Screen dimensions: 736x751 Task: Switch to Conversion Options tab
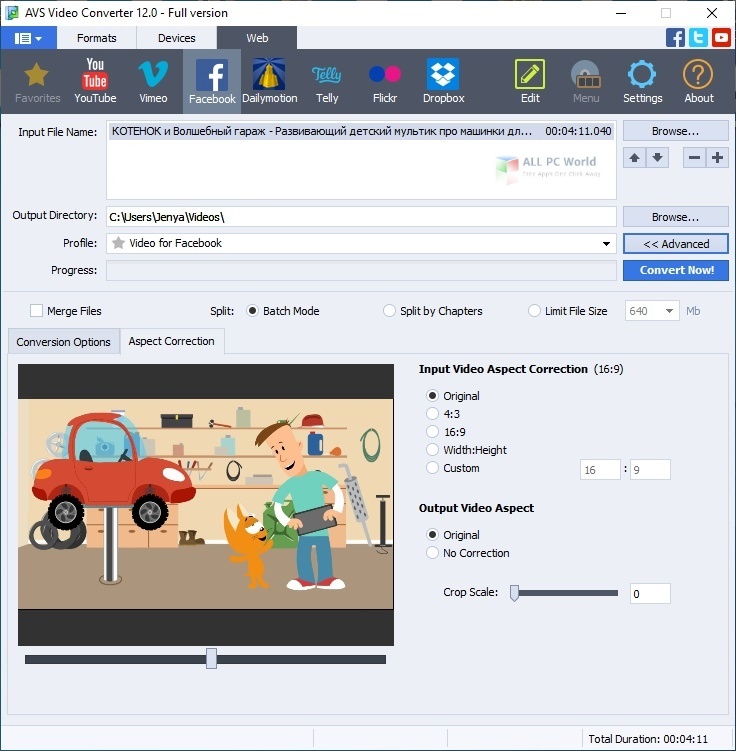(x=63, y=342)
